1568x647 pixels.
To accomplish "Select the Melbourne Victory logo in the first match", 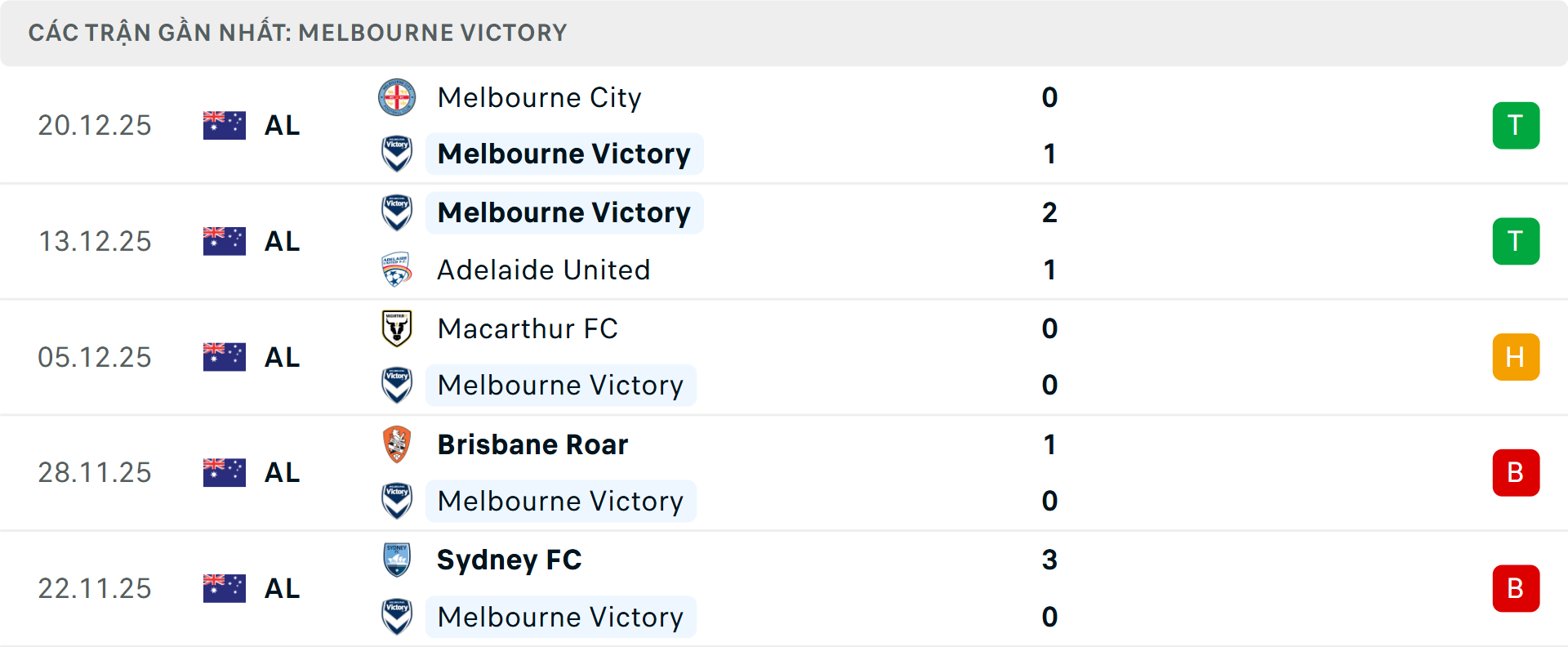I will tap(398, 154).
